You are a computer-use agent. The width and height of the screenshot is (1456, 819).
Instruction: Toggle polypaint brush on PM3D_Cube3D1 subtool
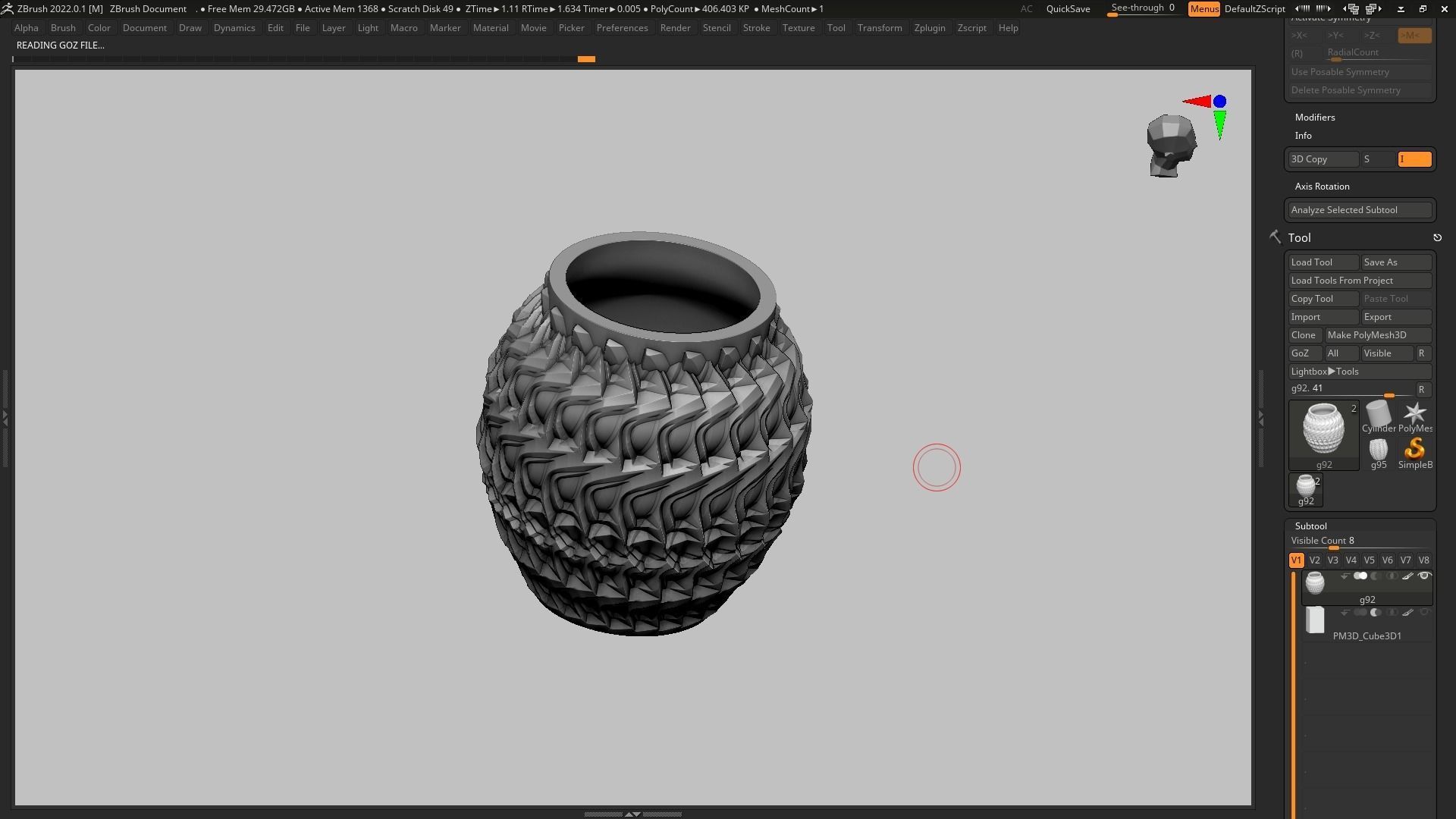click(x=1407, y=613)
